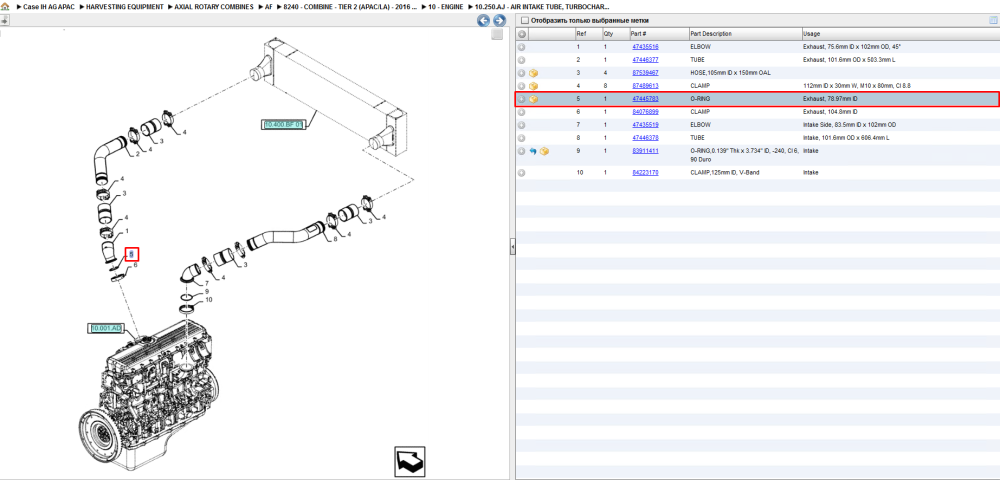Sort by the 'Usage' column header
The image size is (1000, 480).
[x=901, y=34]
